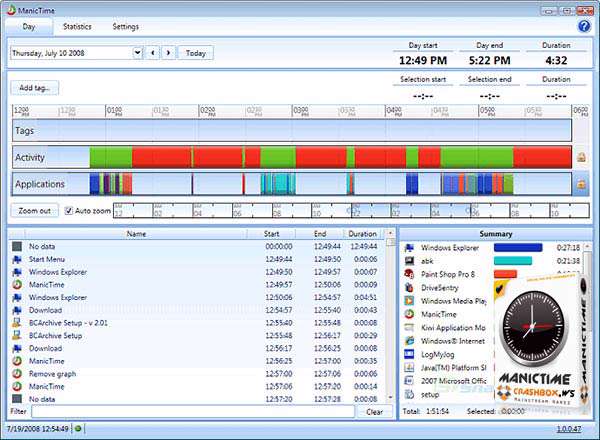The height and width of the screenshot is (440, 600).
Task: Click the BCArchive Setup - v 2.01 icon
Action: tap(17, 323)
